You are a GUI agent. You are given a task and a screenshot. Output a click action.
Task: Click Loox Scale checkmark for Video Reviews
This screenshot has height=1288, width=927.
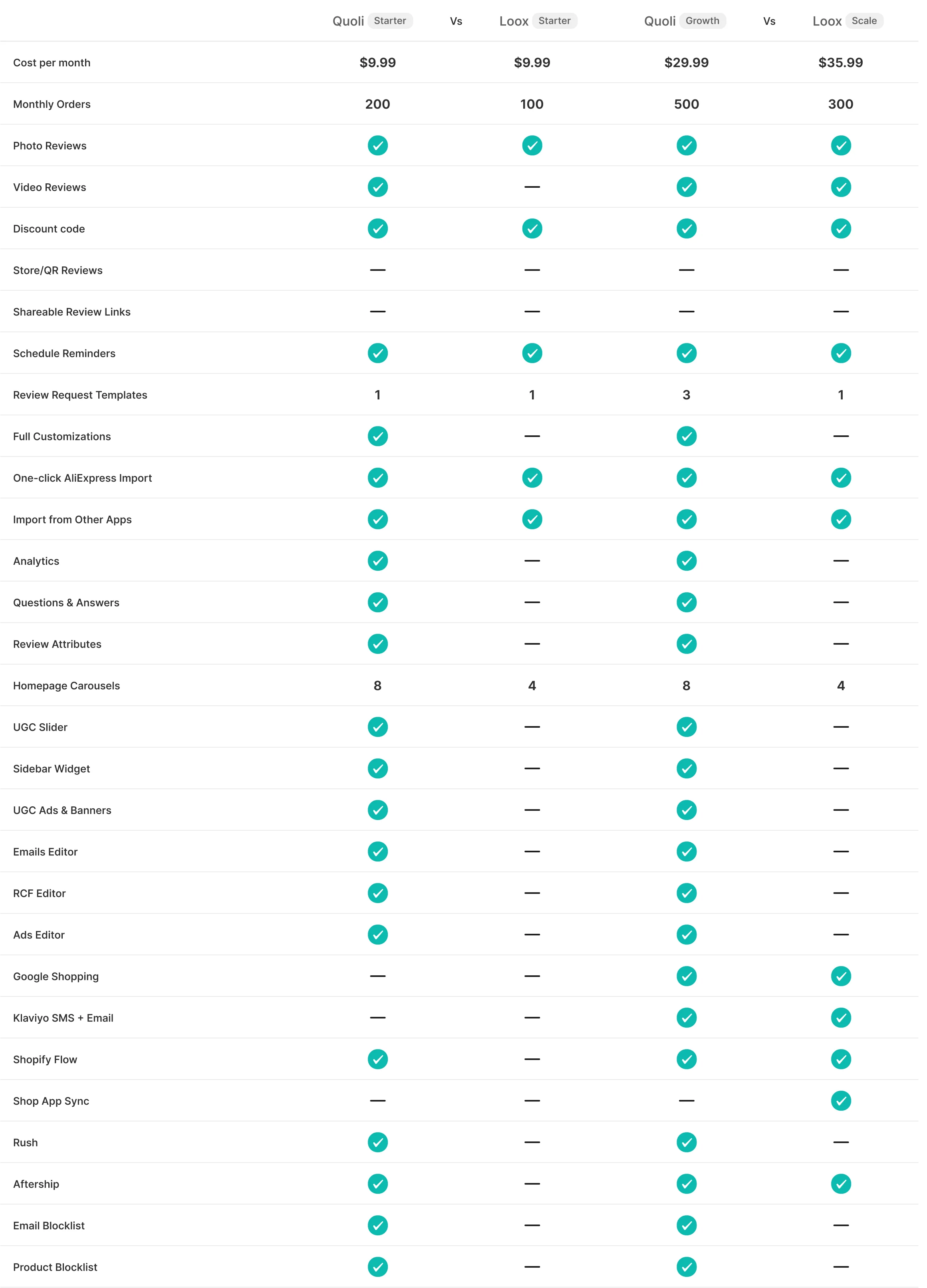click(x=841, y=187)
